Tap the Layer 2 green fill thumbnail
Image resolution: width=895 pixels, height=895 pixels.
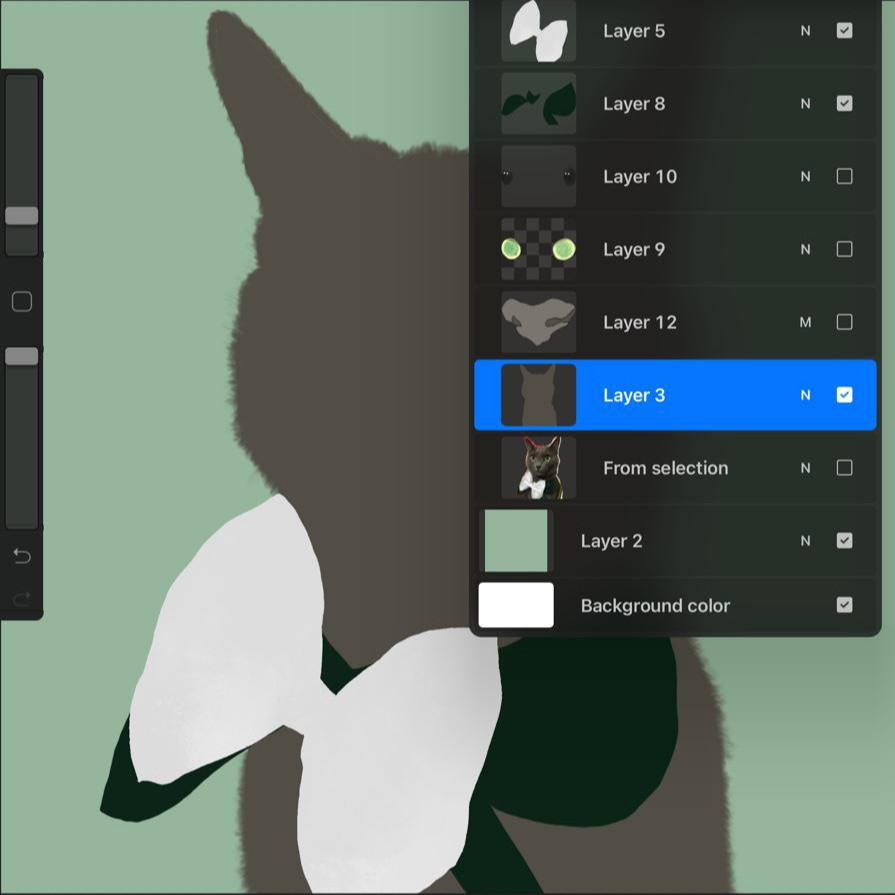pyautogui.click(x=516, y=541)
